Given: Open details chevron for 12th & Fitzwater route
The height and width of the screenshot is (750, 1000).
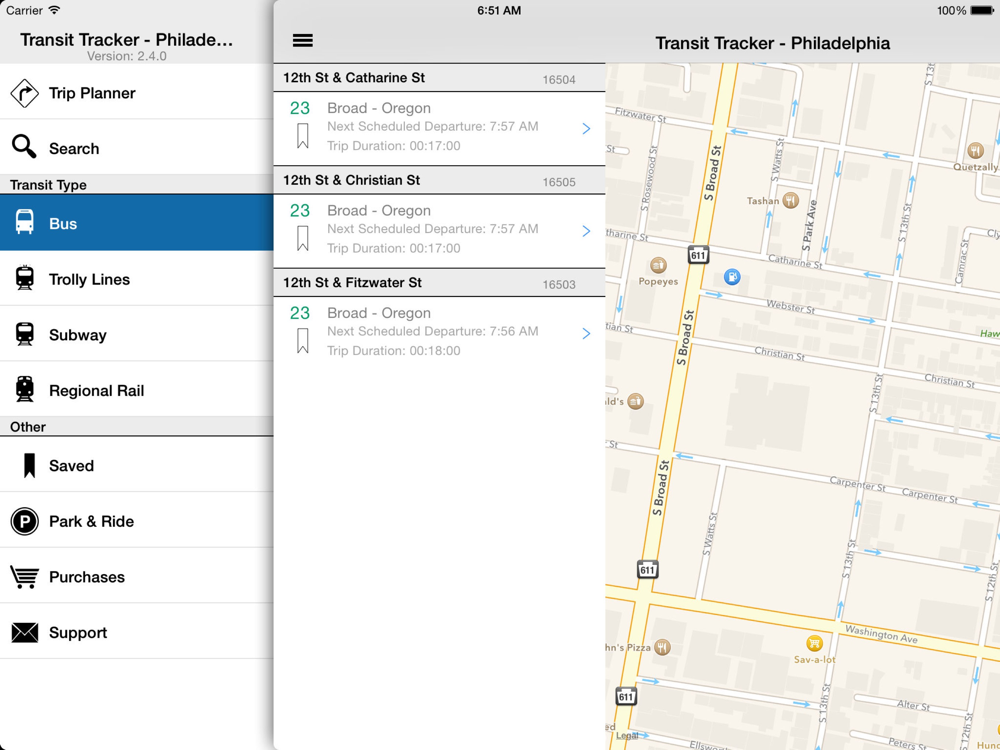Looking at the screenshot, I should tap(586, 334).
